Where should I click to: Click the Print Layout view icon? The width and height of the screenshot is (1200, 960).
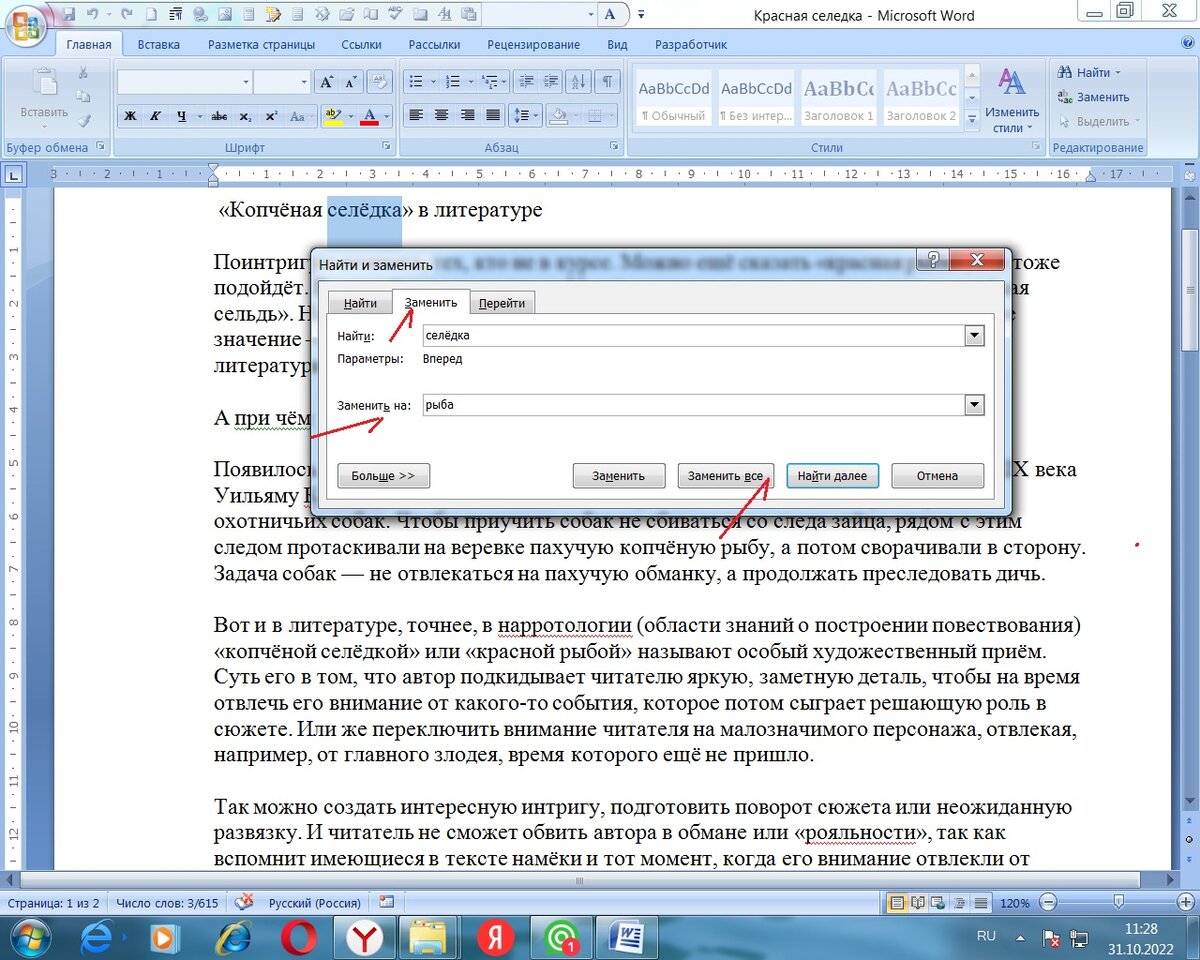(898, 903)
